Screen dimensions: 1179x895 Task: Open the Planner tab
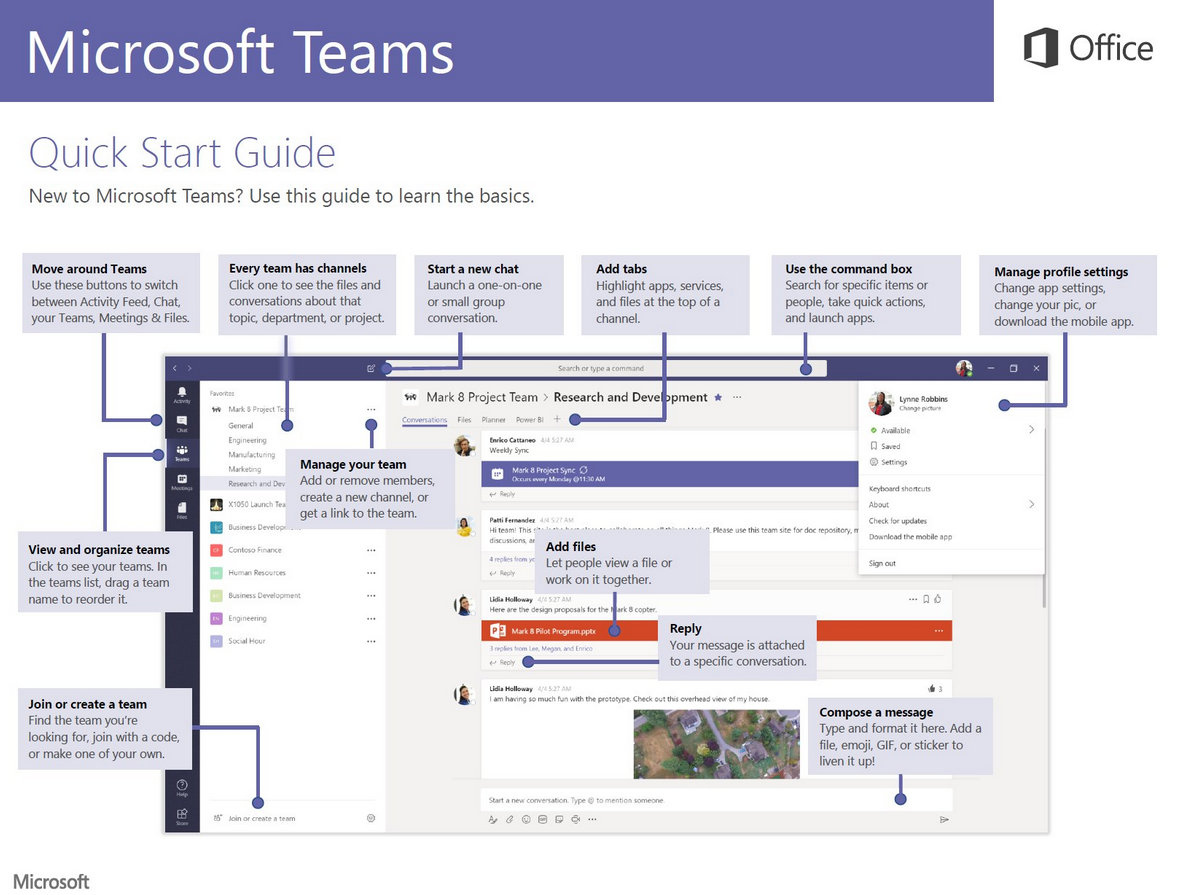click(493, 420)
